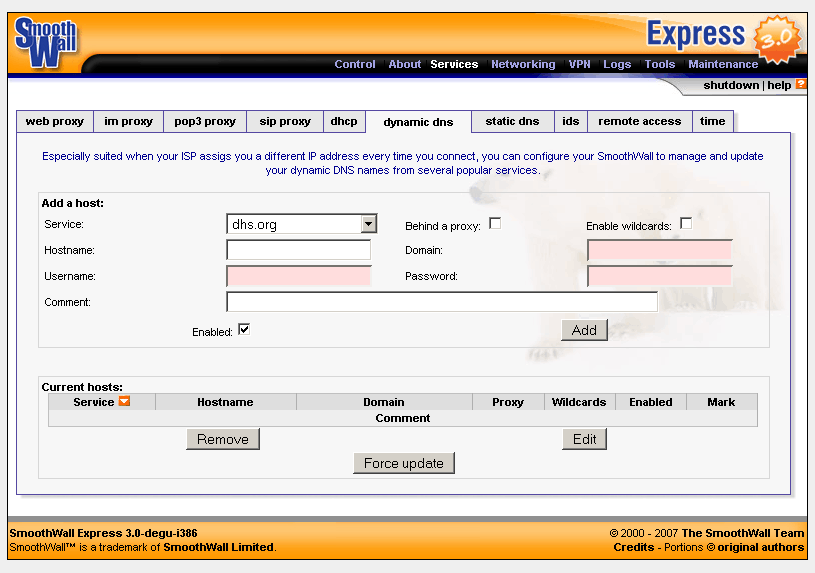Click The SmoothWall Team footer link
815x573 pixels.
point(743,533)
